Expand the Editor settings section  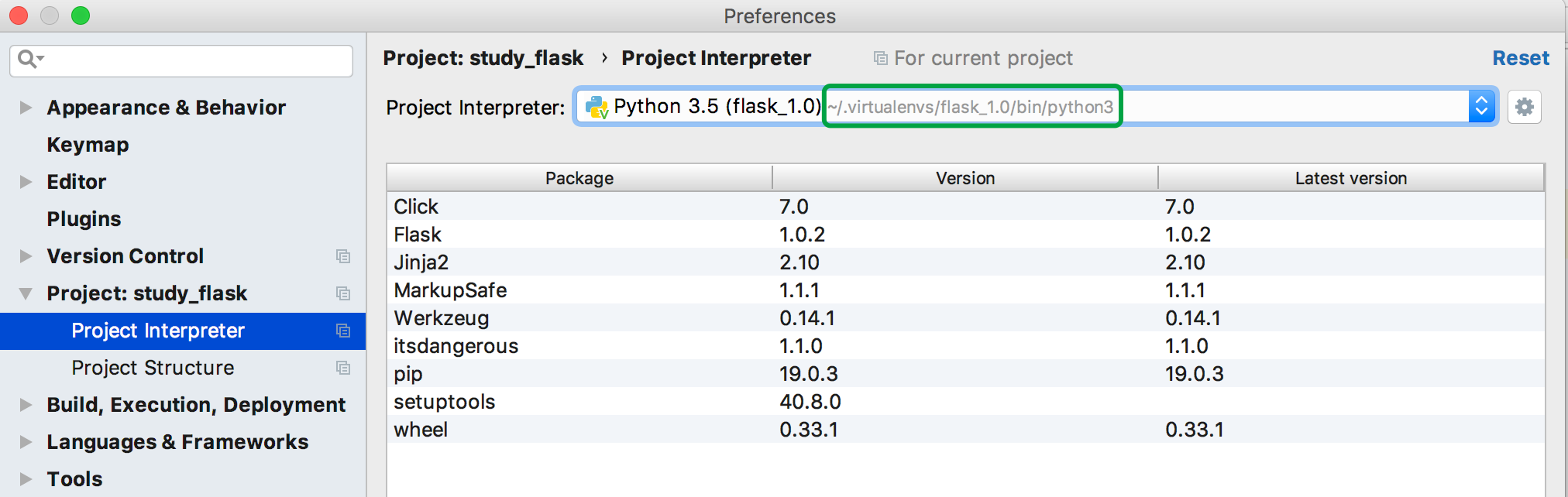pos(26,182)
